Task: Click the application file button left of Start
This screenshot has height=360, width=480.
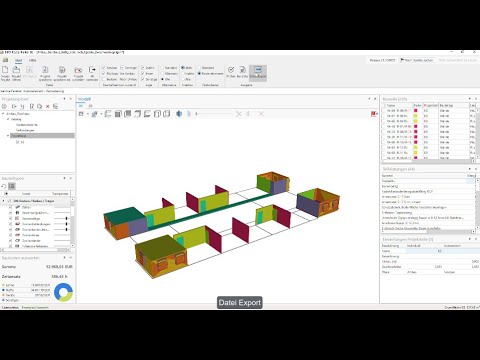Action: coord(5,60)
